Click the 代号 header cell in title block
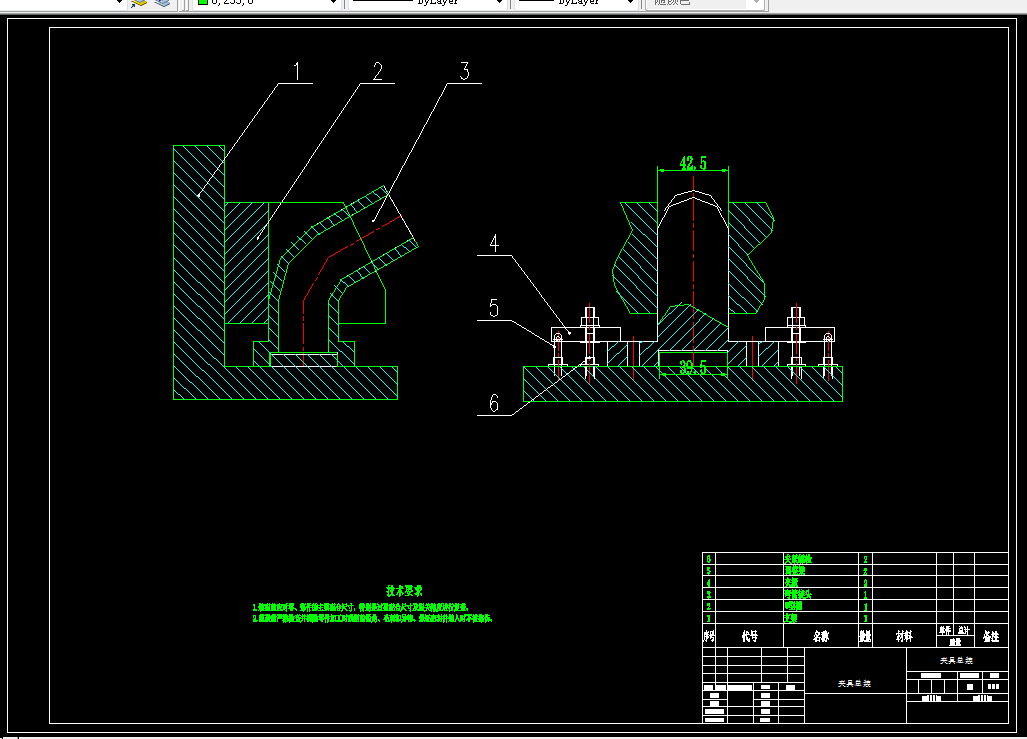This screenshot has height=739, width=1027. point(749,635)
